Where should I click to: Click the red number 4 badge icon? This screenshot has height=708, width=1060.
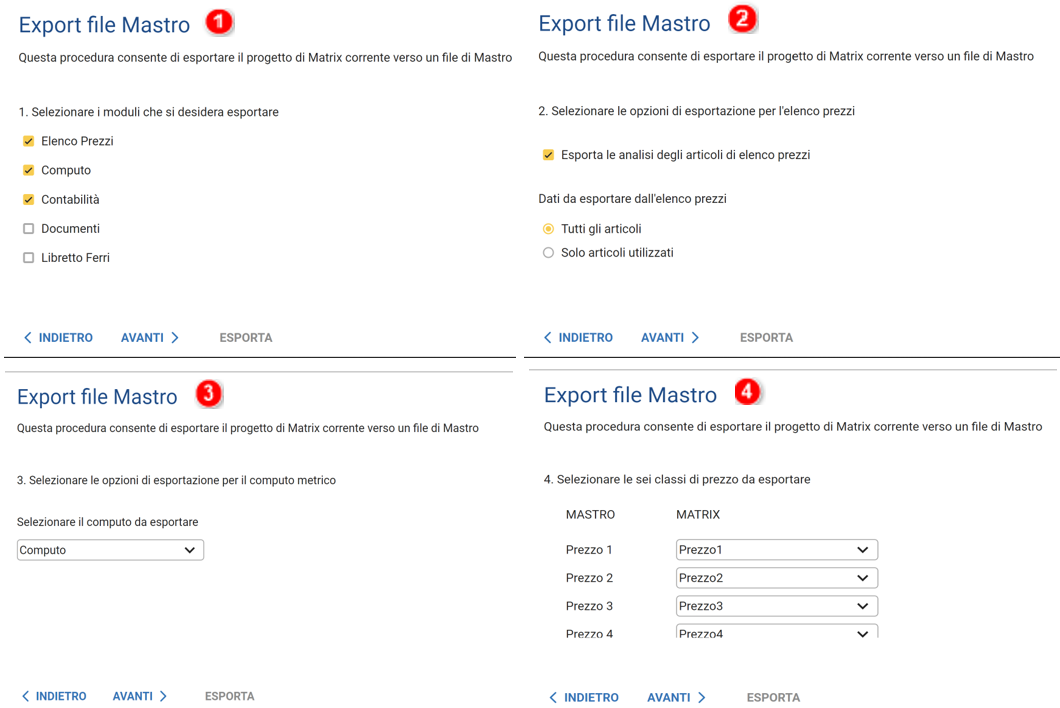click(x=747, y=392)
